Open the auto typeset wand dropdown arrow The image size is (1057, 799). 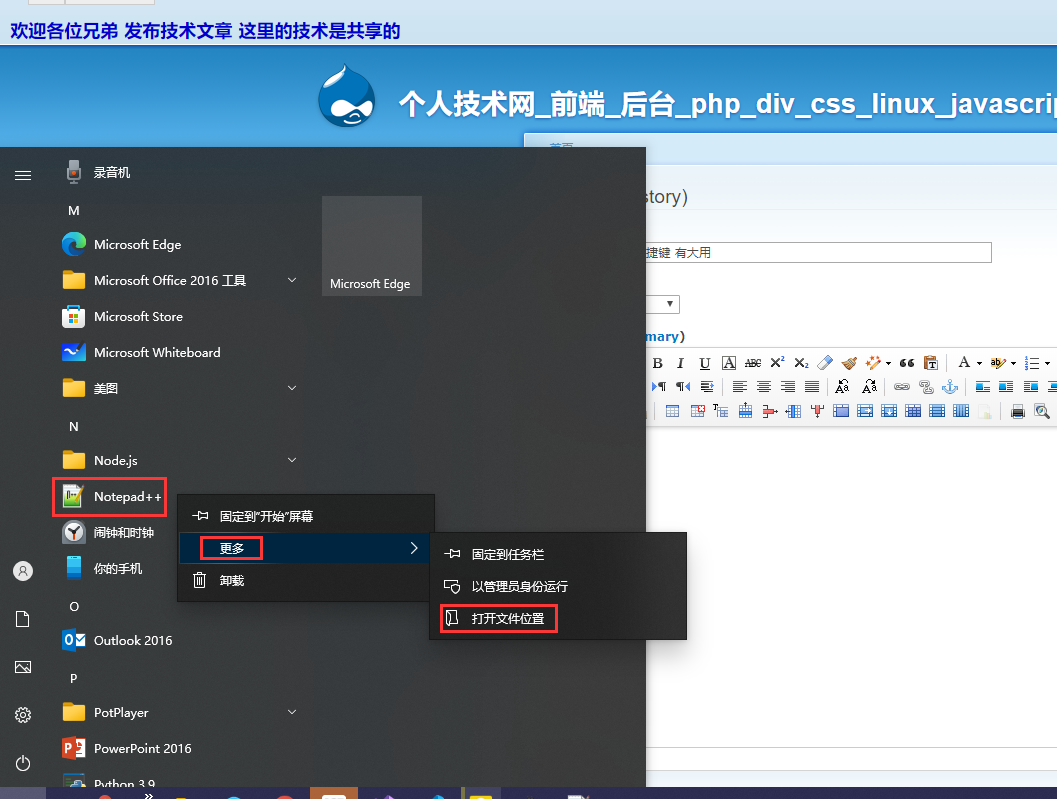pyautogui.click(x=888, y=363)
